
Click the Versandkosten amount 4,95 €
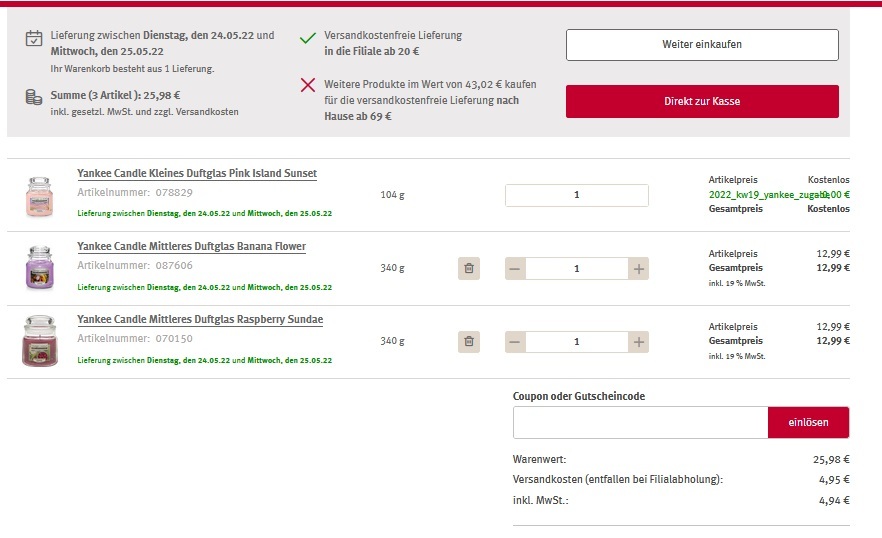[x=834, y=480]
